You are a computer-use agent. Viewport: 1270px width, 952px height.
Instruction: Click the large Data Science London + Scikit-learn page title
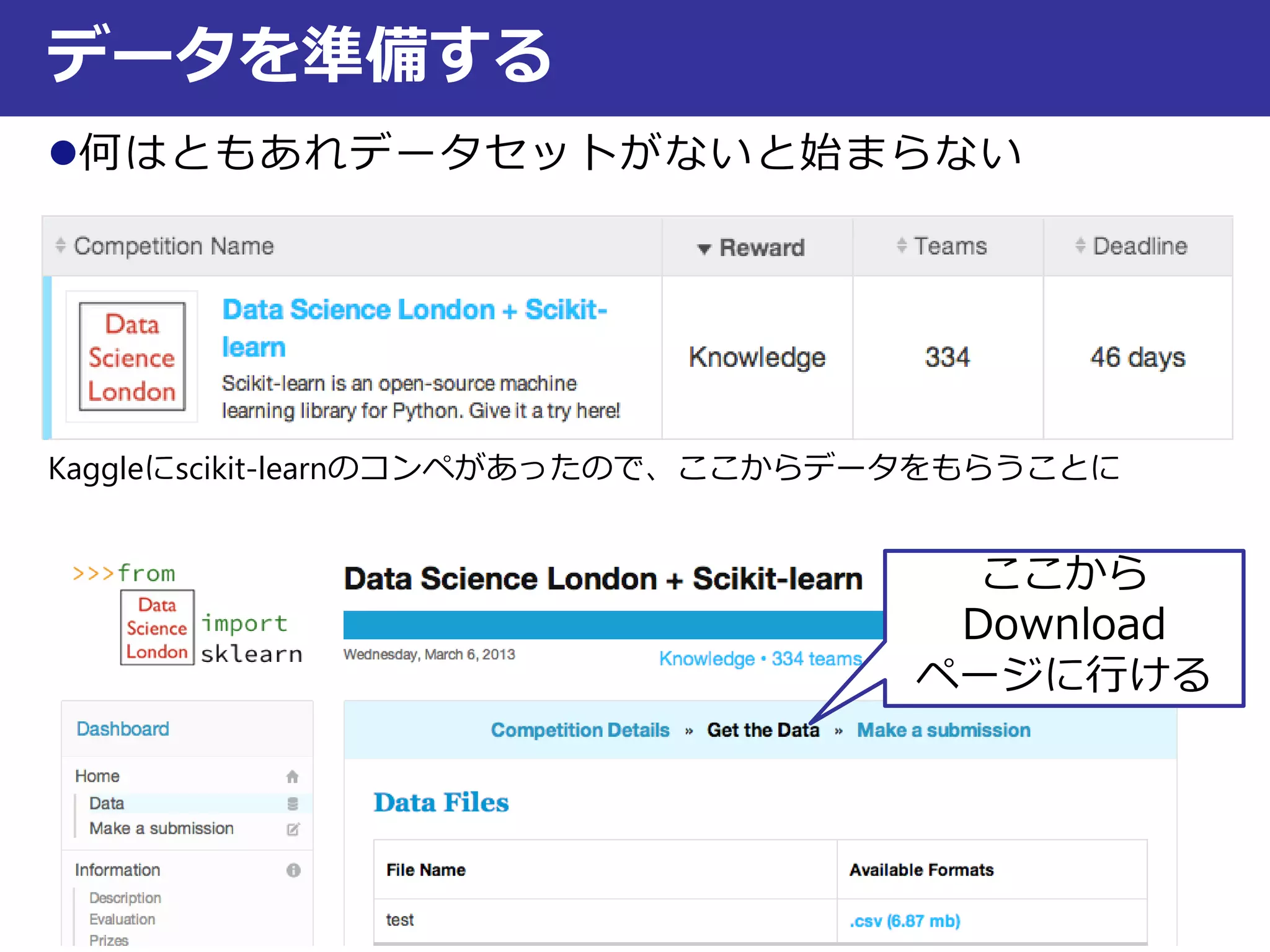(x=603, y=579)
